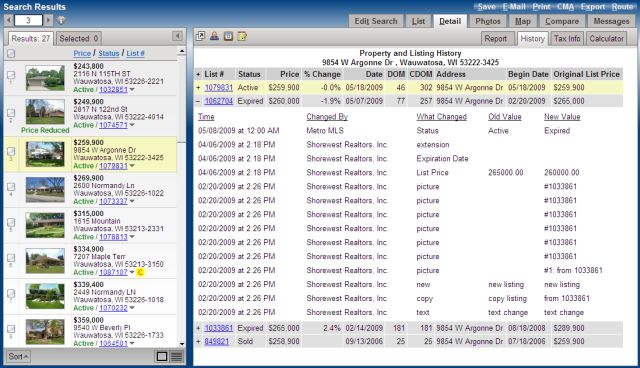
Task: Go to previous listing arrow
Action: coord(9,20)
